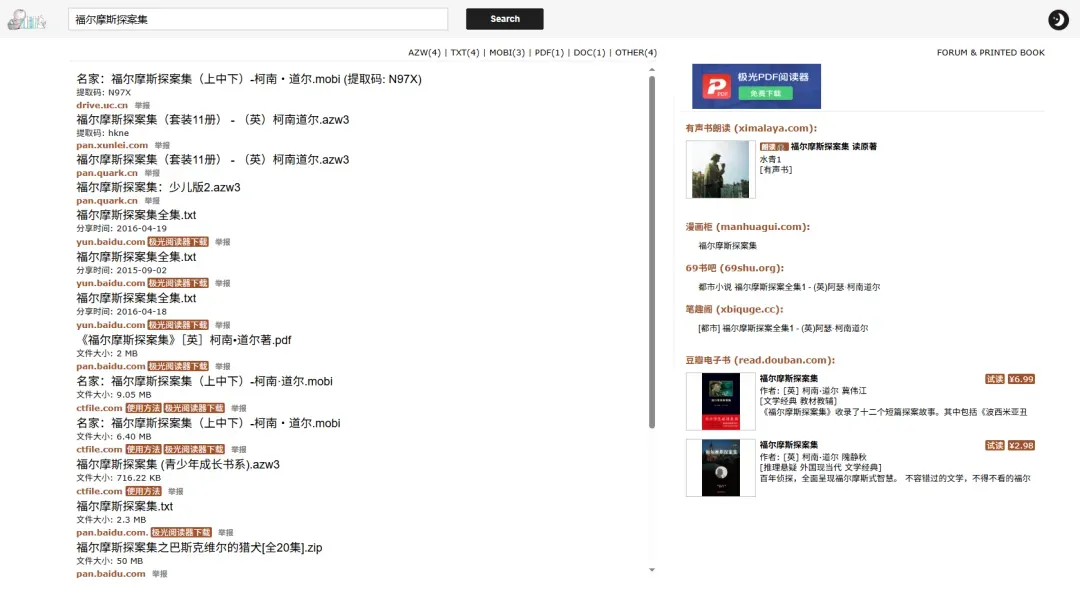Open douban book cover priced ¥6.99
Screen dimensions: 1080x589
point(720,402)
